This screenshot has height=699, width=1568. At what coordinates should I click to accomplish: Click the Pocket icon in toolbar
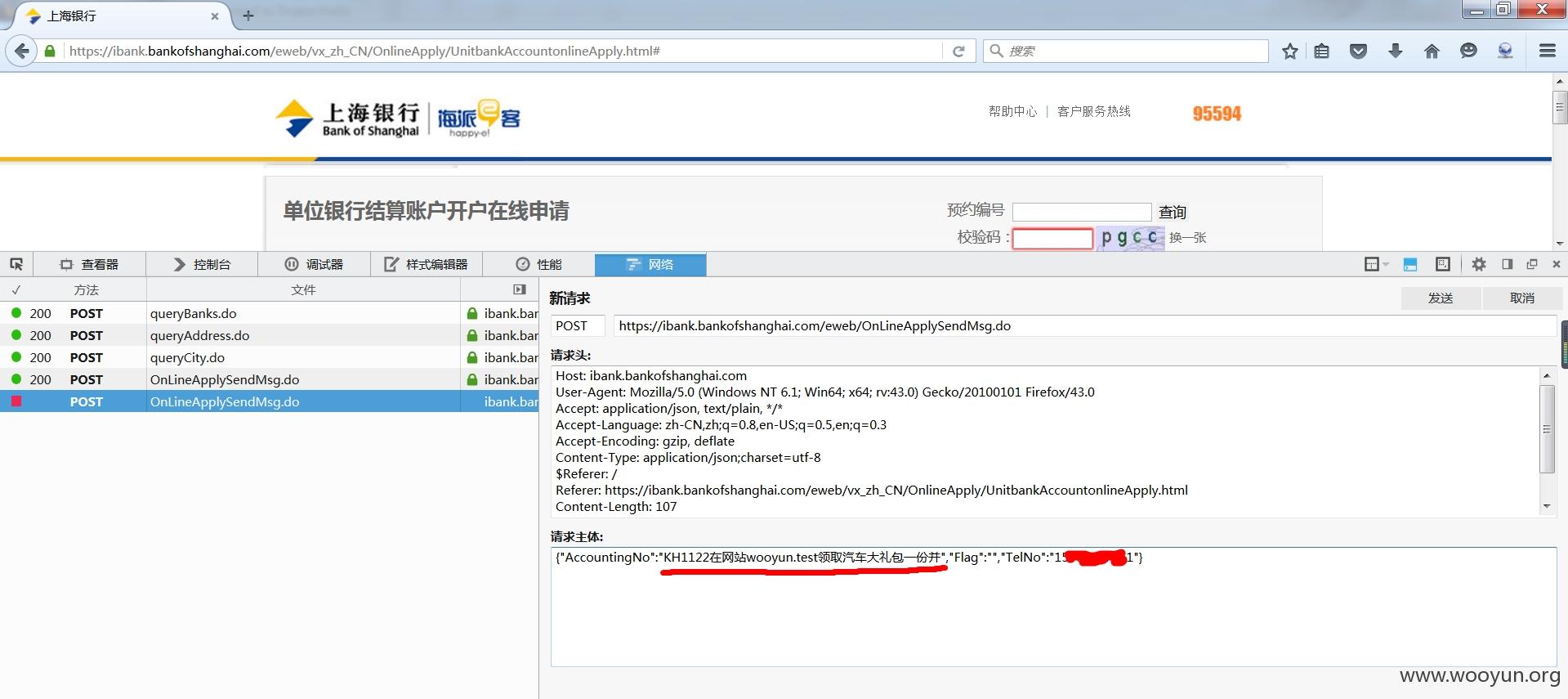pyautogui.click(x=1358, y=51)
